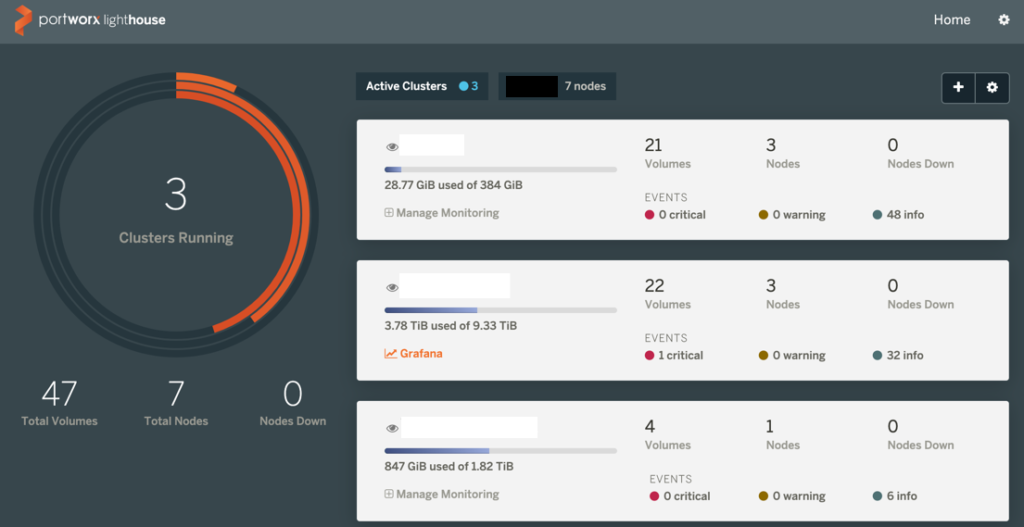Toggle eye icon on third cluster card

pos(392,428)
